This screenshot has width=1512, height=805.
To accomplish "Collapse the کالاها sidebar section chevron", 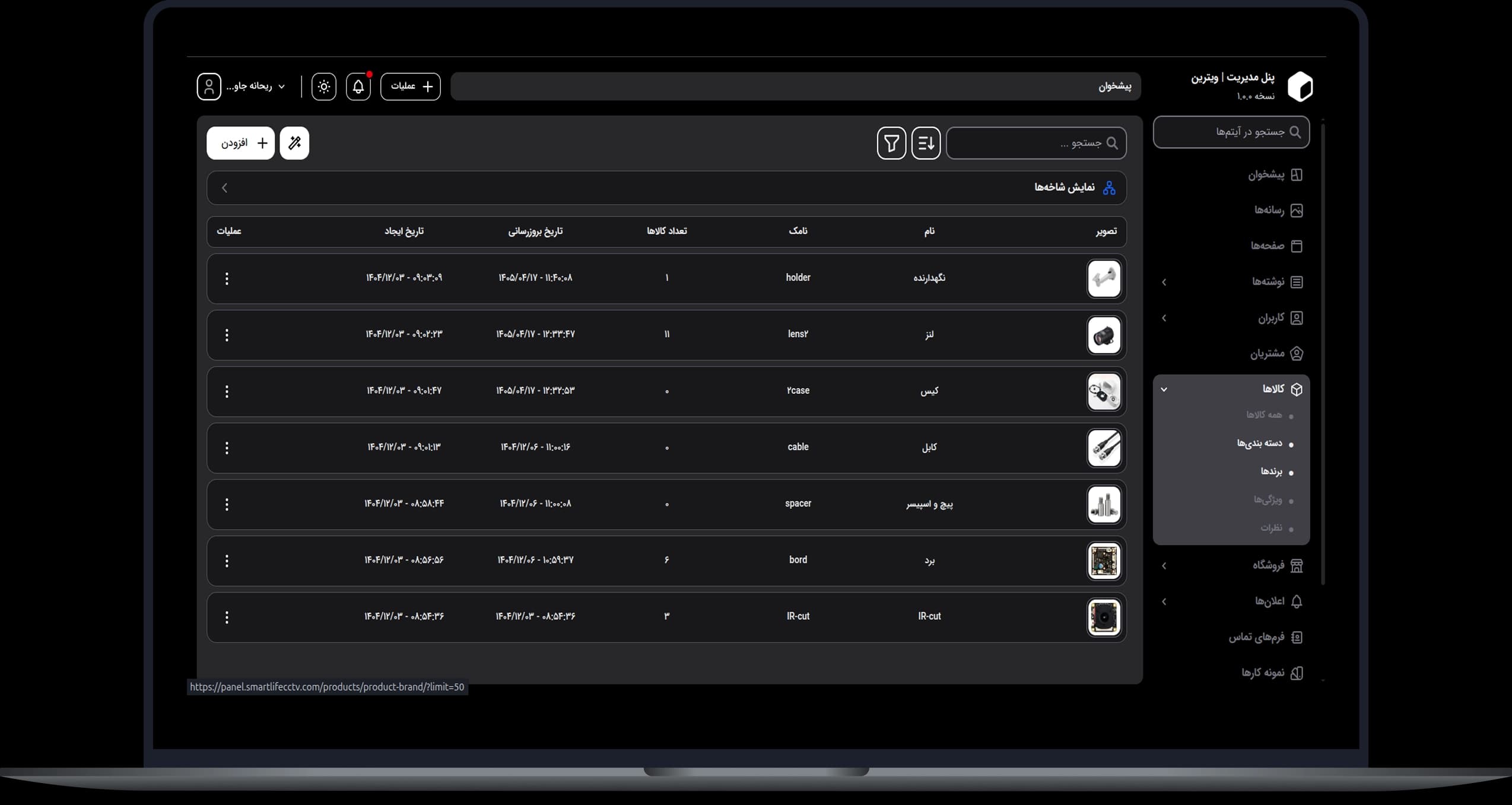I will point(1164,389).
